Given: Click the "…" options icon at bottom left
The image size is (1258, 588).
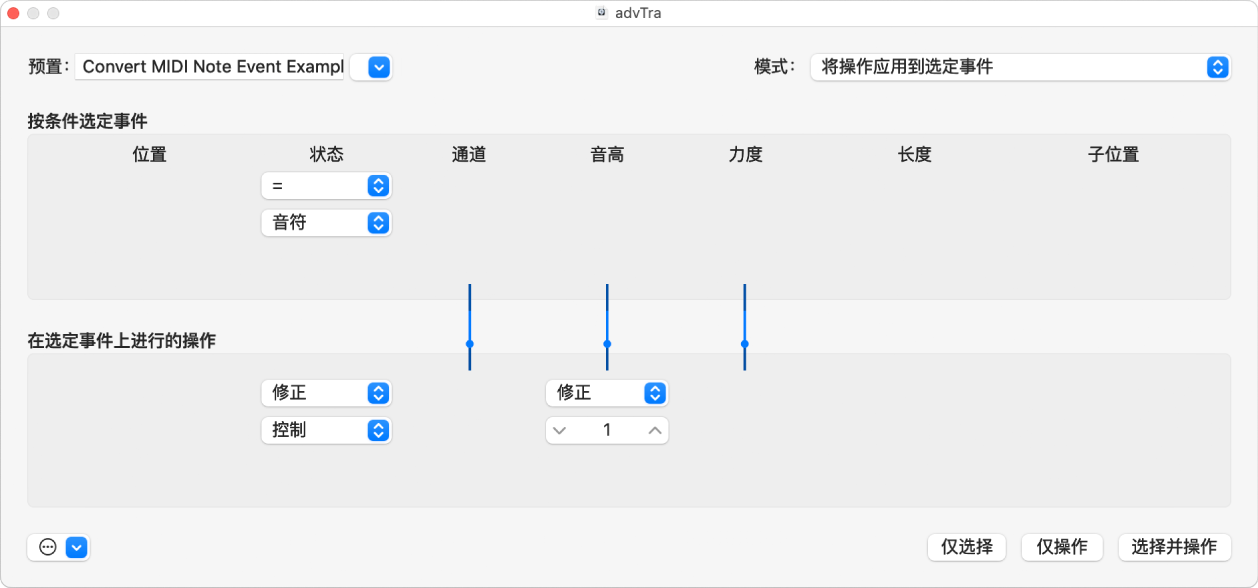Looking at the screenshot, I should (45, 547).
